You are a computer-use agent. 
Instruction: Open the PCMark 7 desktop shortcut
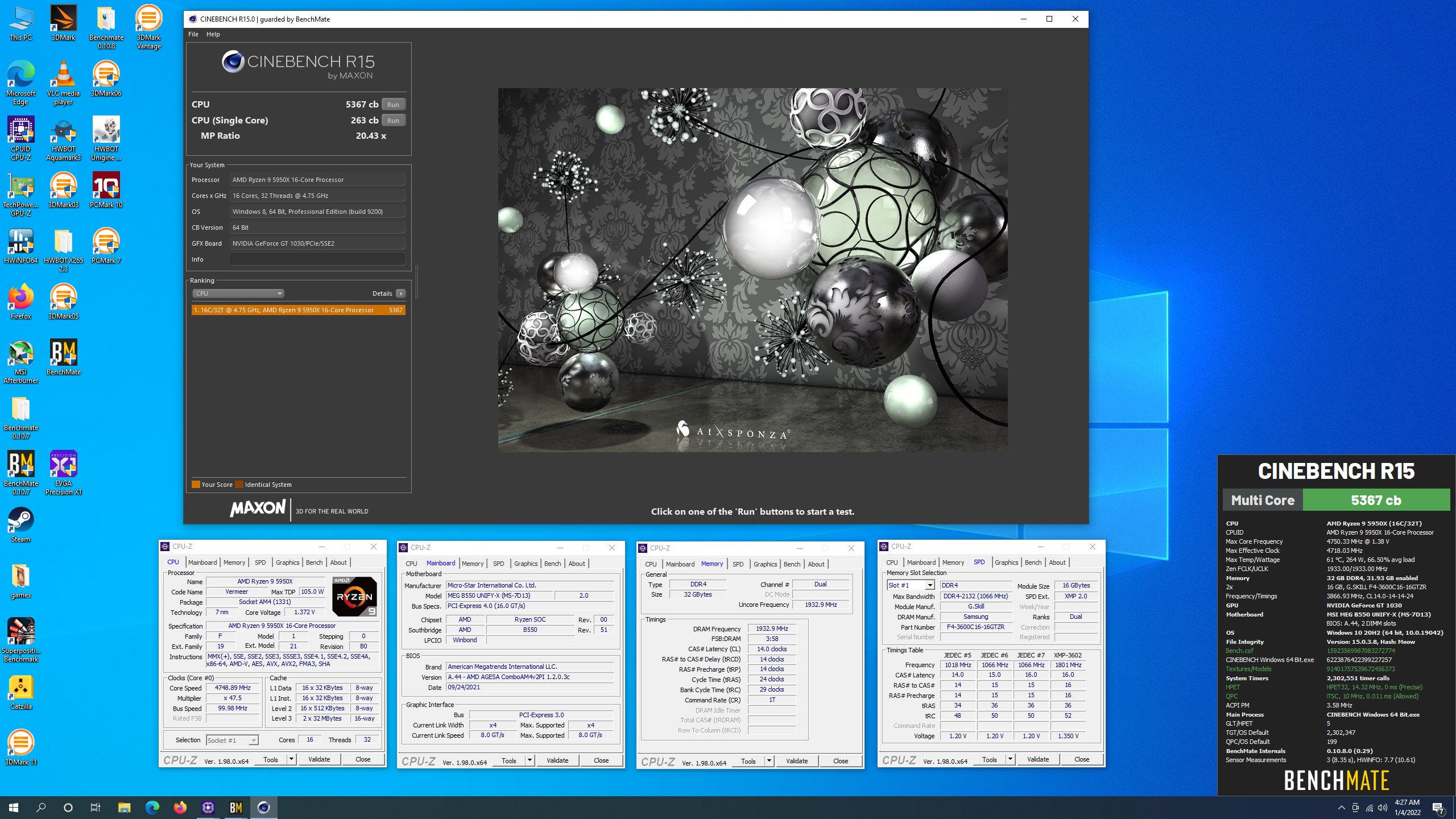pyautogui.click(x=106, y=246)
